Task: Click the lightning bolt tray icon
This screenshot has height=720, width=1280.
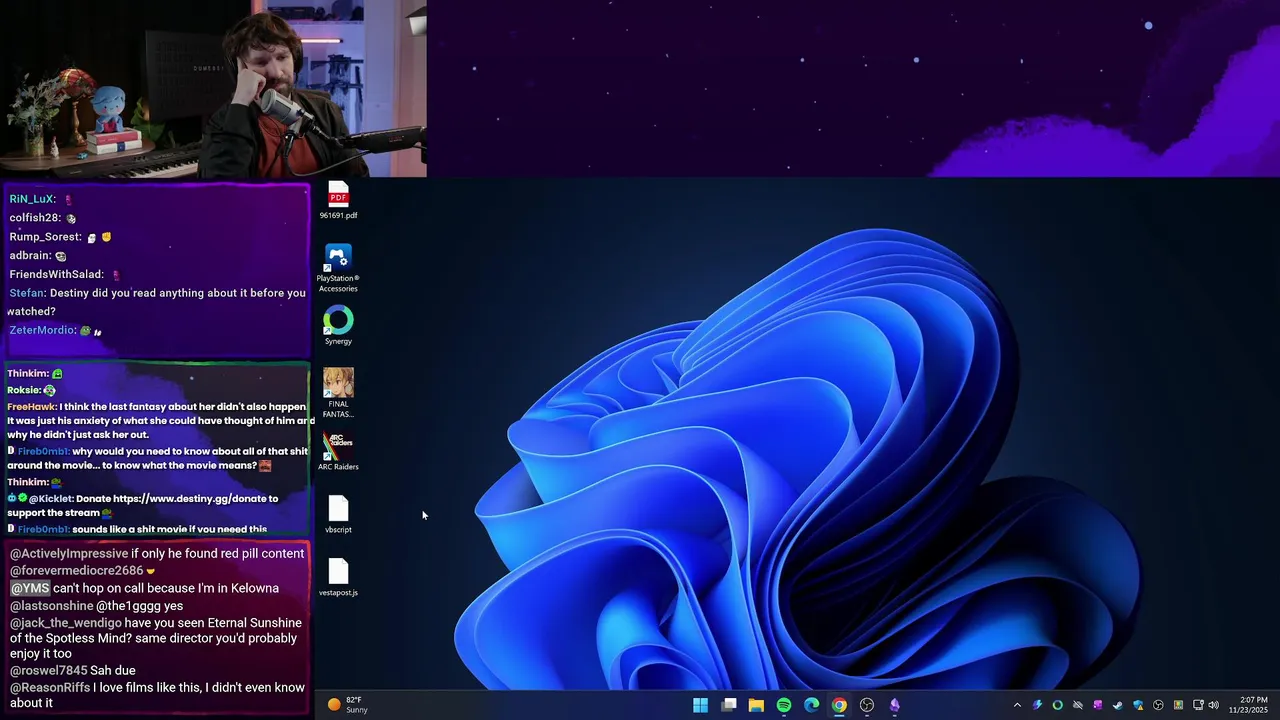Action: [1037, 705]
